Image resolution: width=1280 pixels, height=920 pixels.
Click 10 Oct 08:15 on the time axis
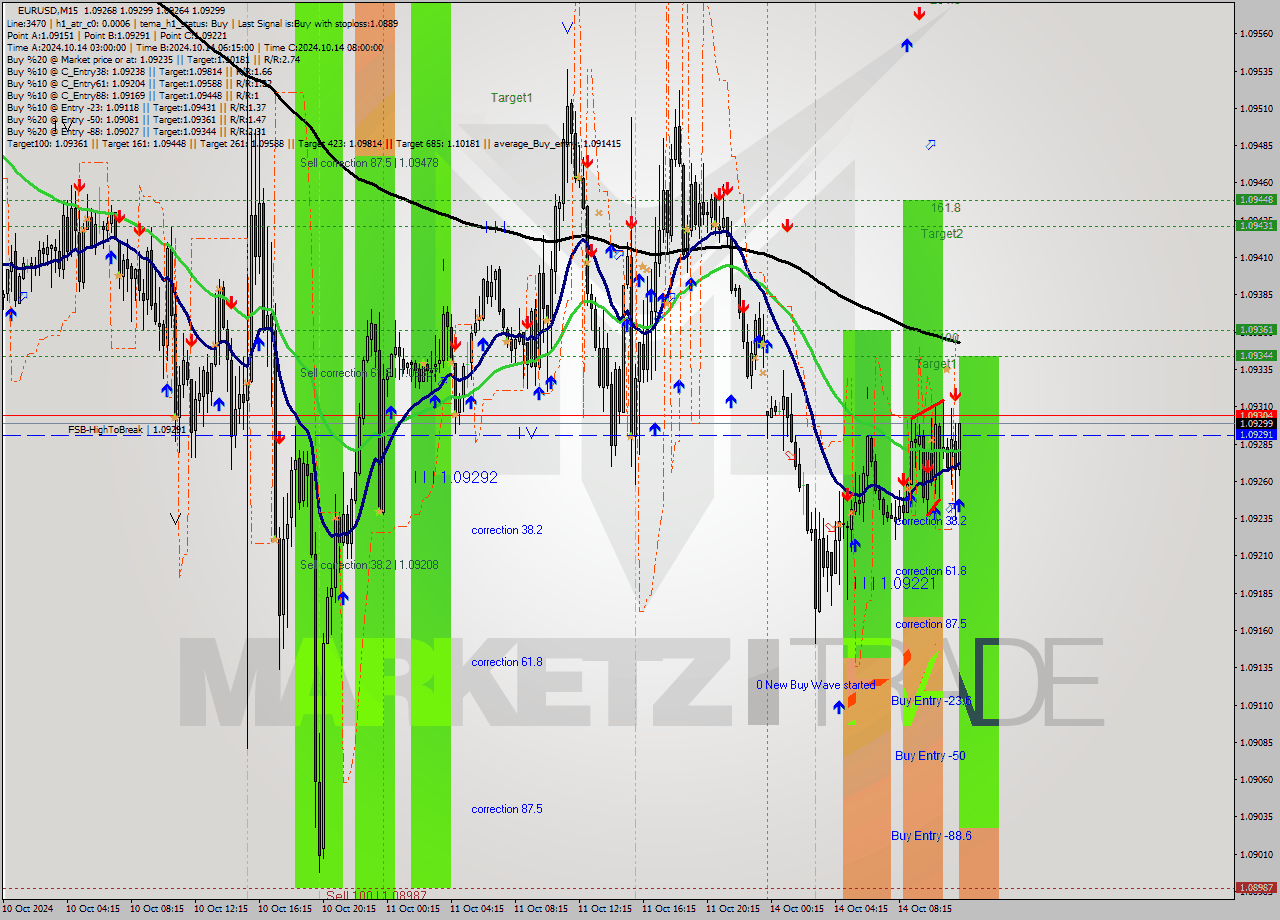click(x=157, y=910)
